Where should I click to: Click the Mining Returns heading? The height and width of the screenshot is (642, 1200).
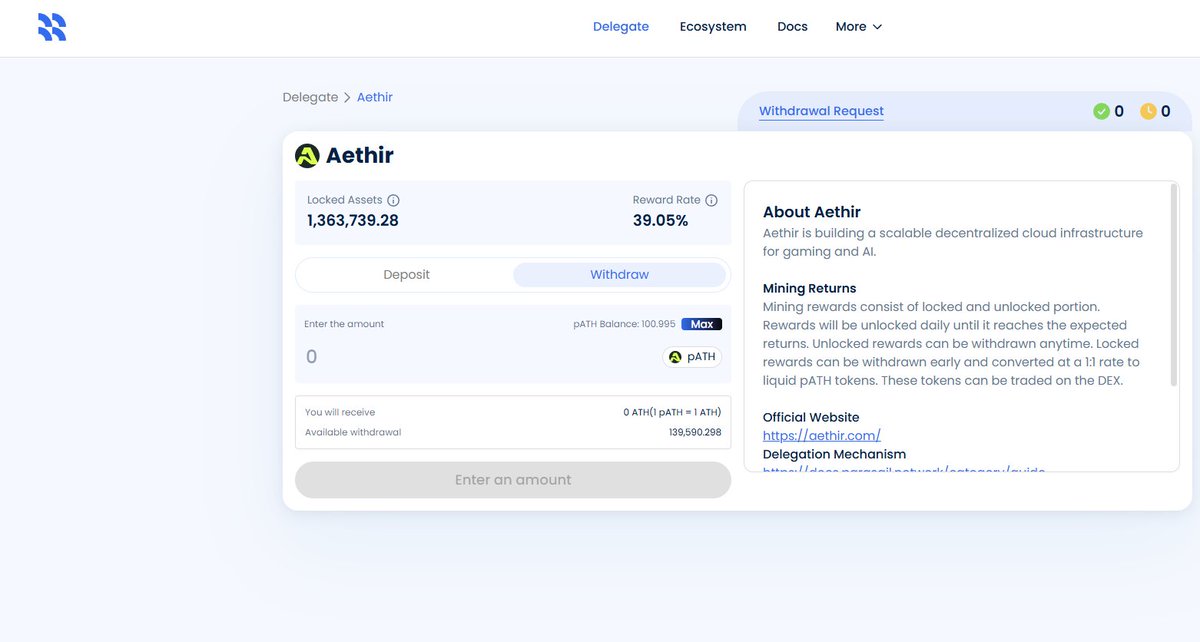[x=809, y=288]
